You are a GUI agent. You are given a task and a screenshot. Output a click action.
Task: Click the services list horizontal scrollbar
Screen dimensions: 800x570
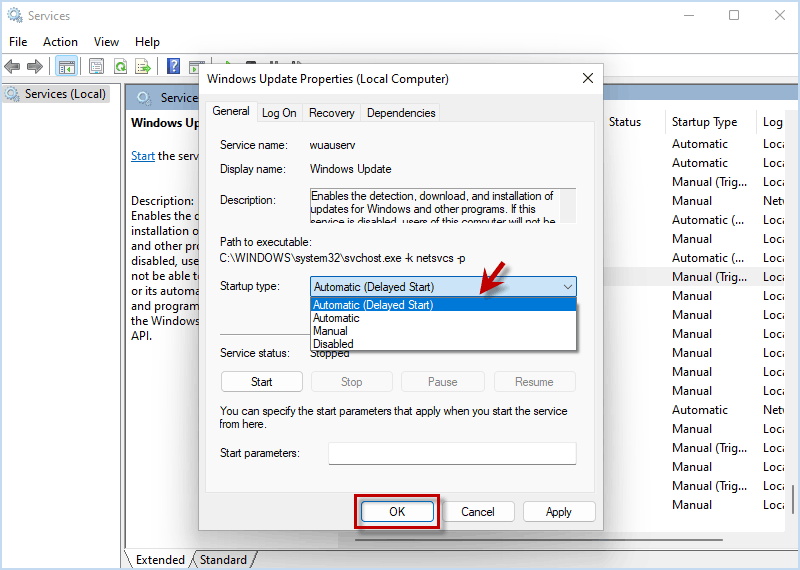point(539,539)
